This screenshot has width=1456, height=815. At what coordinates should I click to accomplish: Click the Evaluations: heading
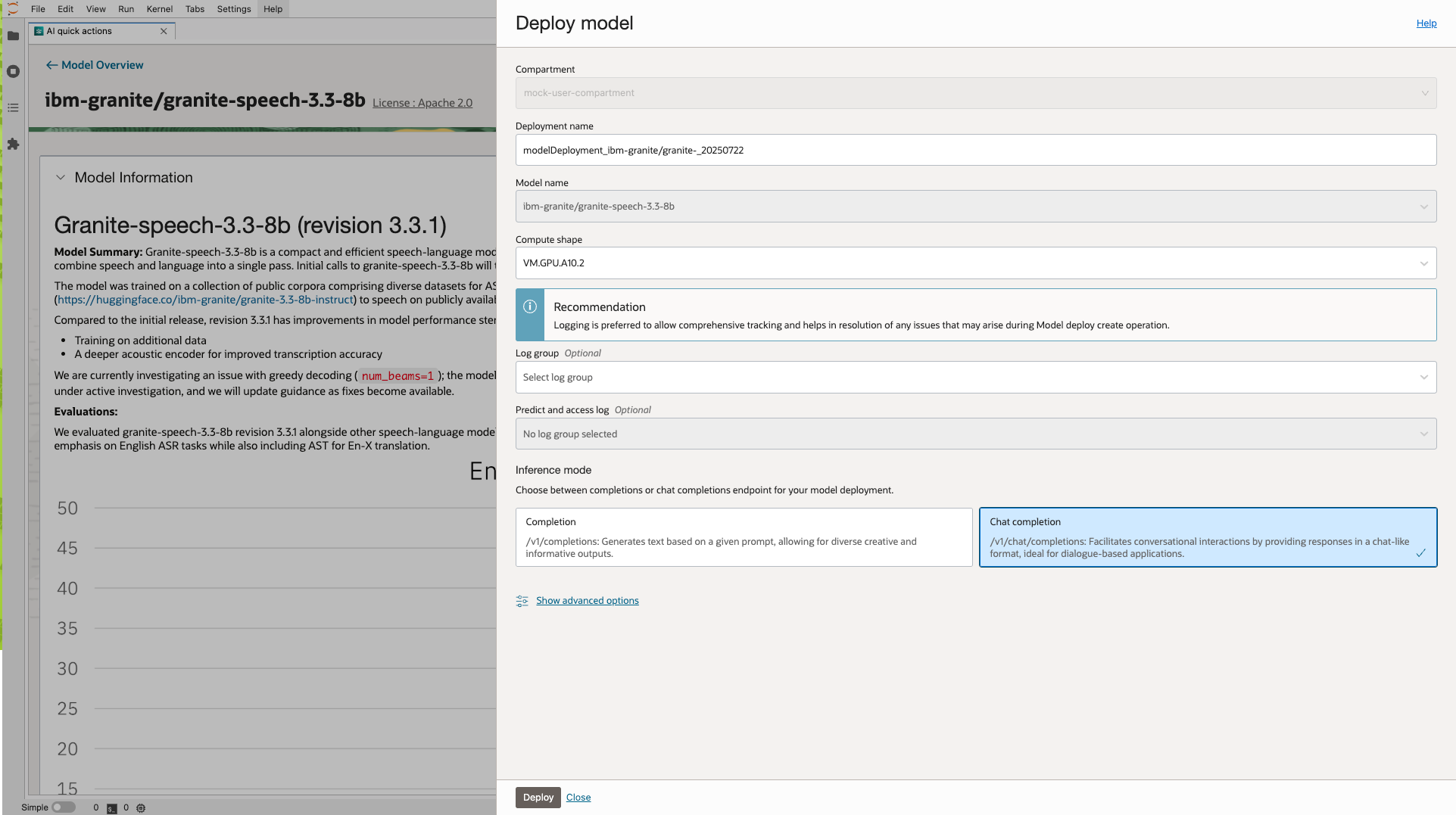(86, 412)
